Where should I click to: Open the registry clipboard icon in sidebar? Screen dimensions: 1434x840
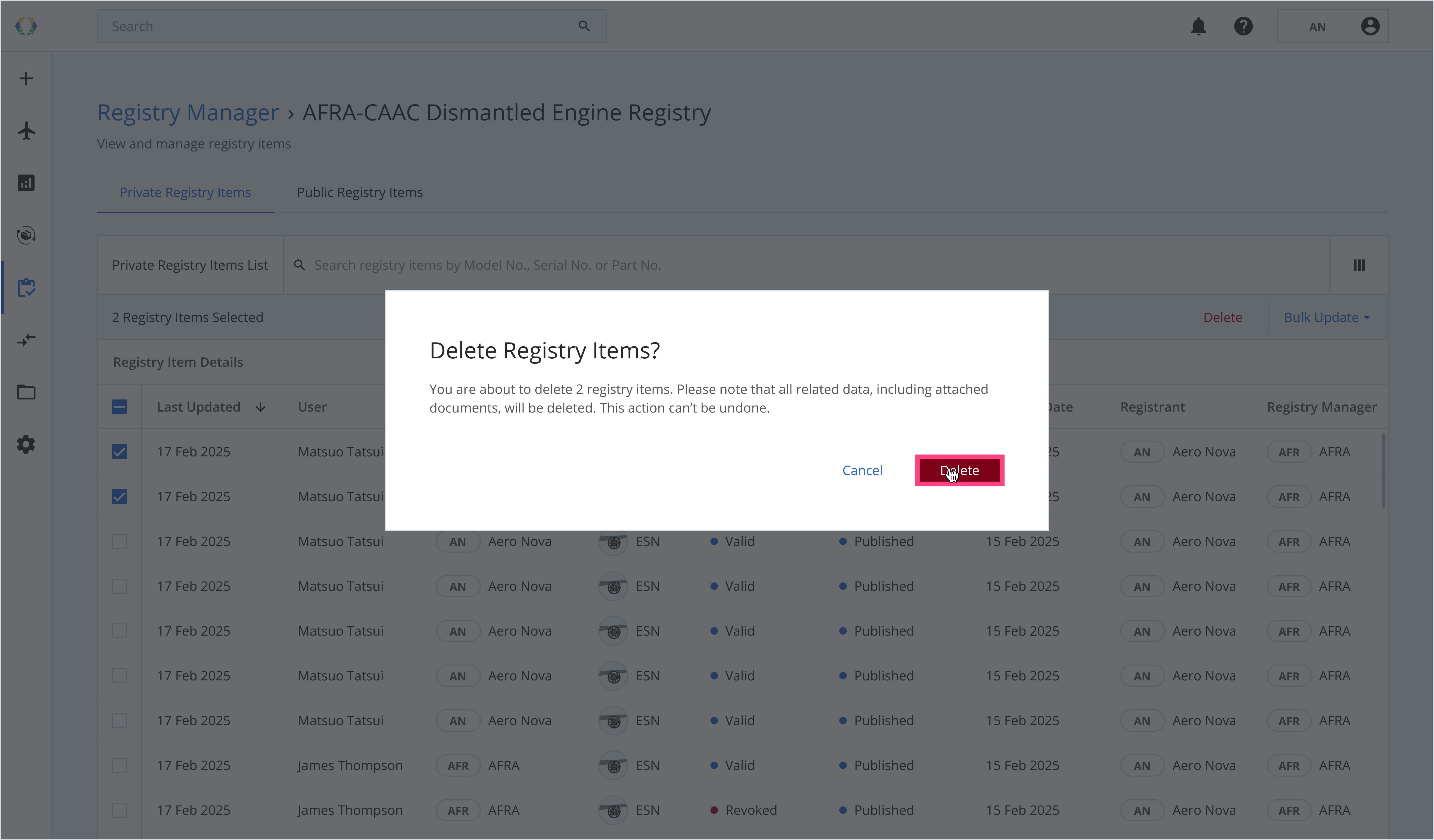coord(26,287)
